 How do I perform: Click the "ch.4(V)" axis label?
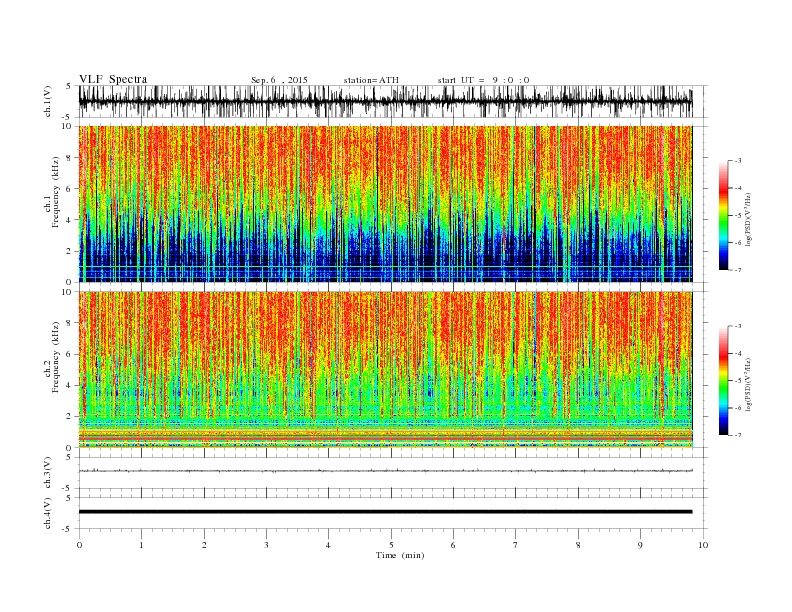click(x=48, y=513)
